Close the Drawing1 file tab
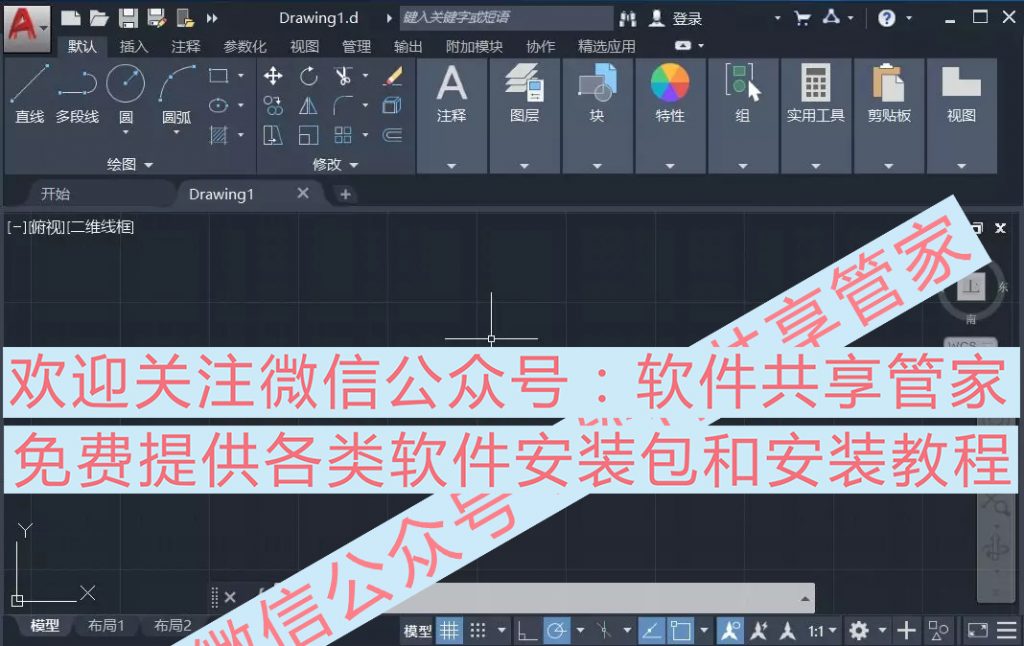Image resolution: width=1024 pixels, height=646 pixels. point(302,193)
